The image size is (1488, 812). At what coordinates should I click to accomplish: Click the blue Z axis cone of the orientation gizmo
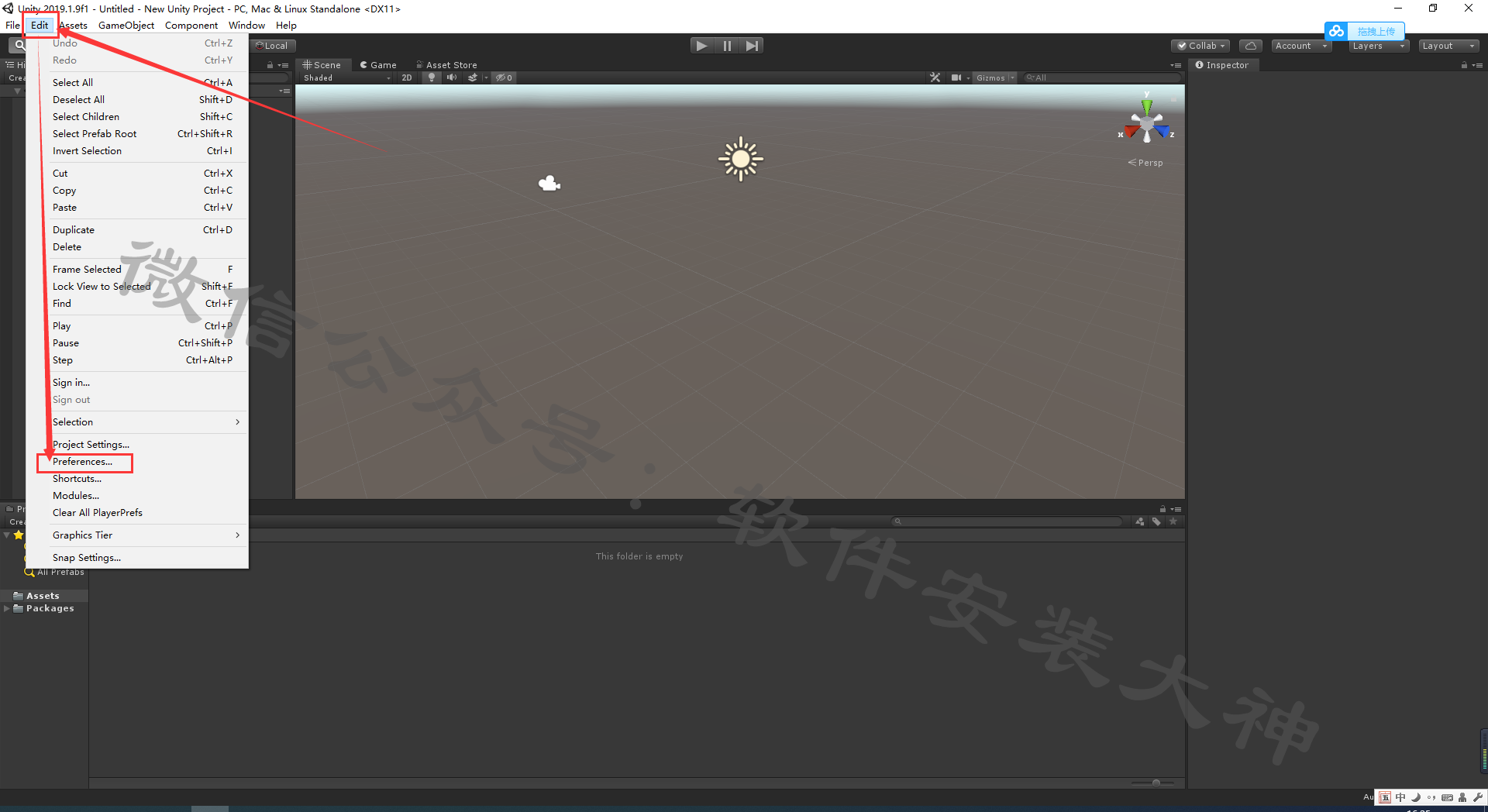click(x=1162, y=131)
